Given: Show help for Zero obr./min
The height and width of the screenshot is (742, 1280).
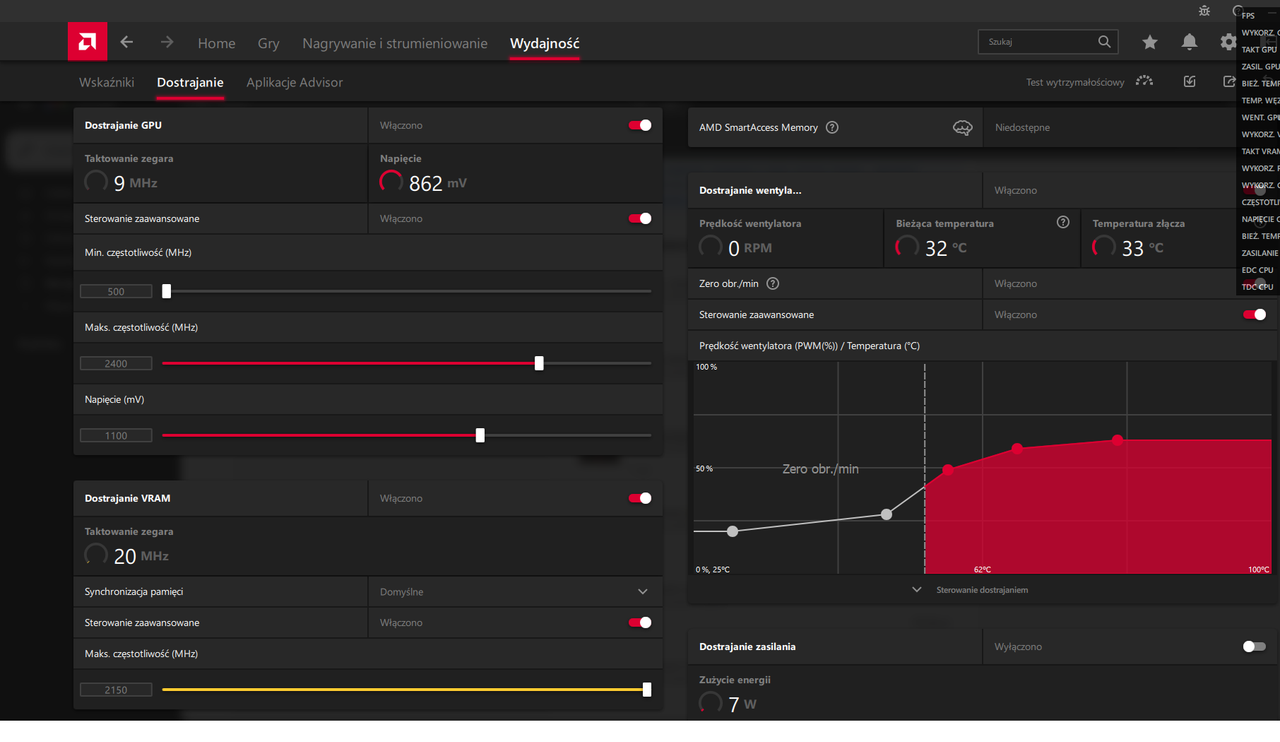Looking at the screenshot, I should (773, 284).
